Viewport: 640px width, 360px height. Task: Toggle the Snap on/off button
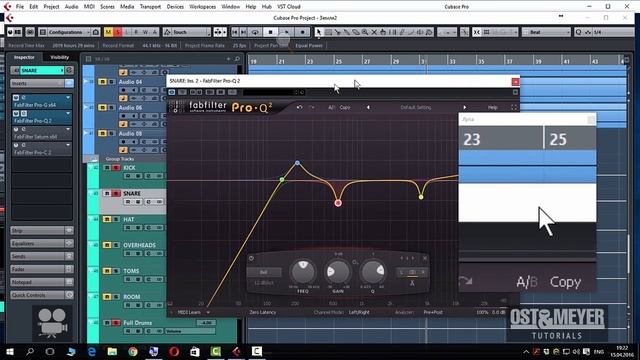point(477,32)
